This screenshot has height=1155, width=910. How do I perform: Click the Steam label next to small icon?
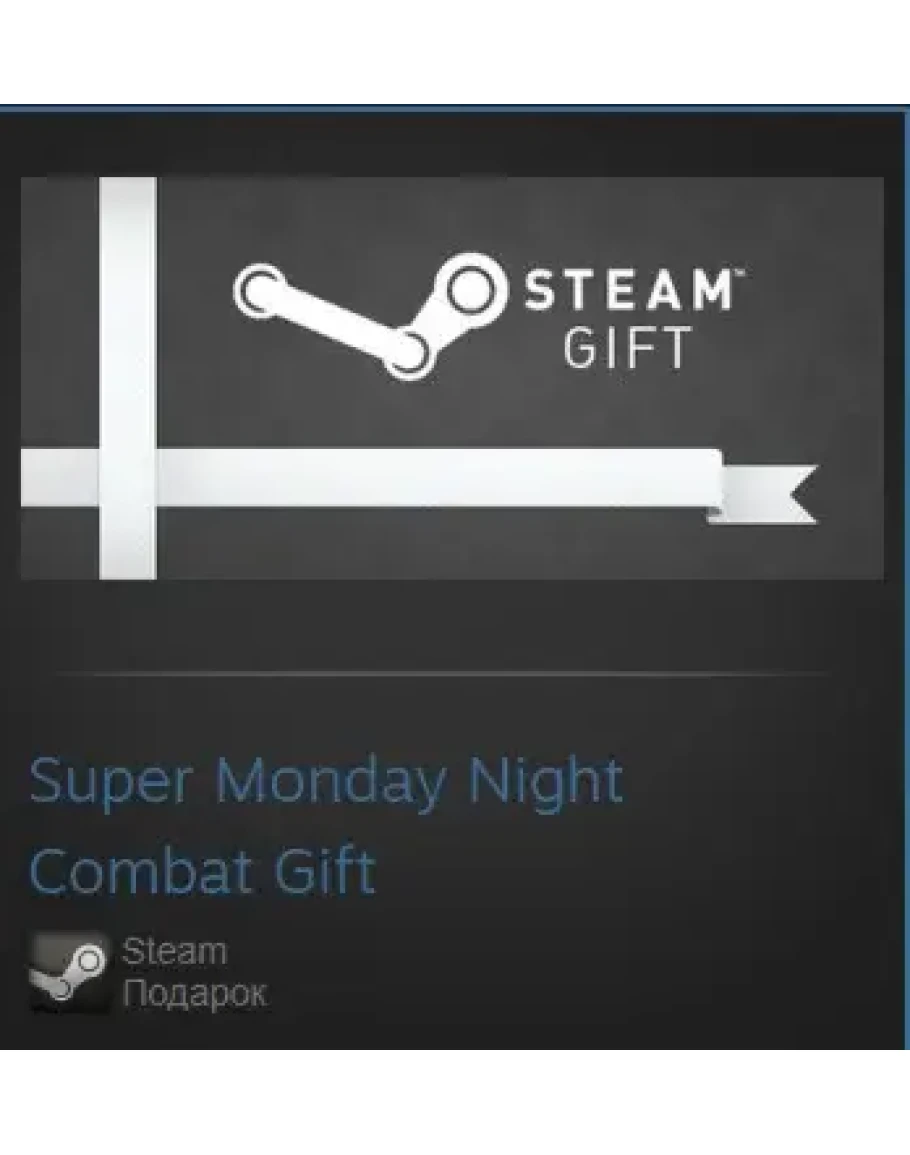click(x=175, y=951)
